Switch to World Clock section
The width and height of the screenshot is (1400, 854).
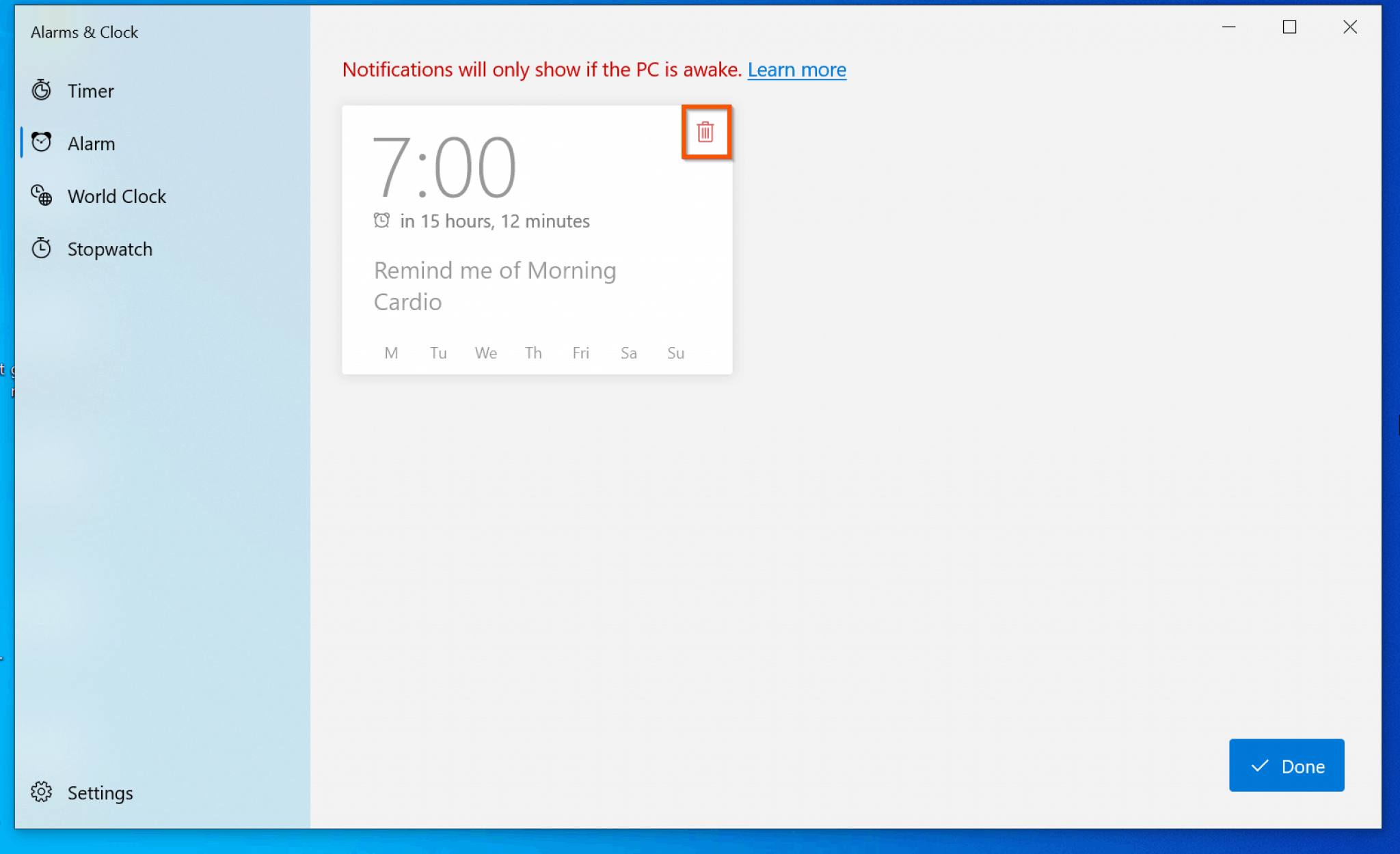(x=117, y=197)
